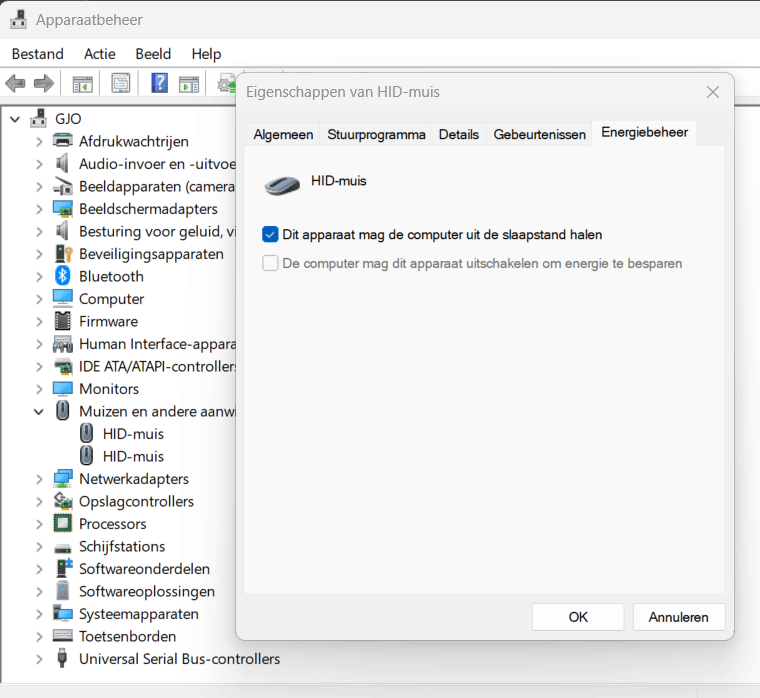Expand the Afdrukwachtrijen category
Screen dimensions: 760x698
coord(39,142)
